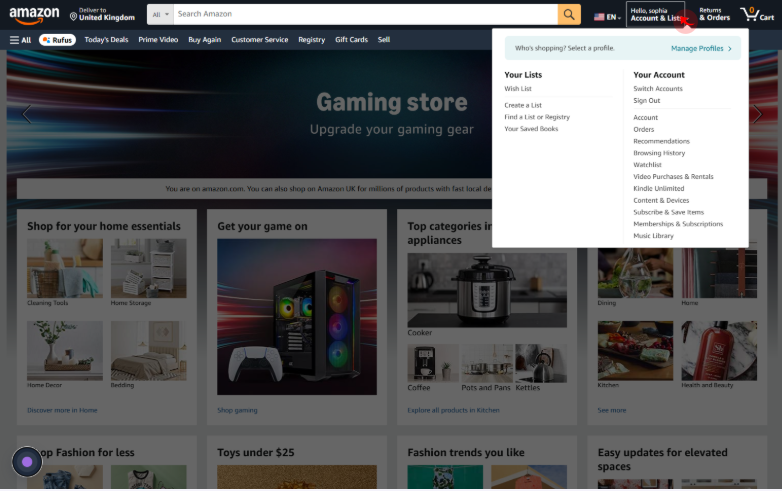
Task: Click the Coffee machine thumbnail
Action: point(433,363)
